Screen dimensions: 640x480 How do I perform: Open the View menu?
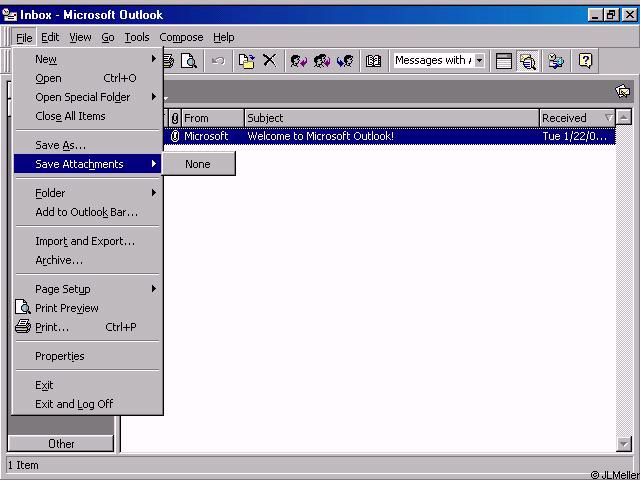[x=80, y=38]
